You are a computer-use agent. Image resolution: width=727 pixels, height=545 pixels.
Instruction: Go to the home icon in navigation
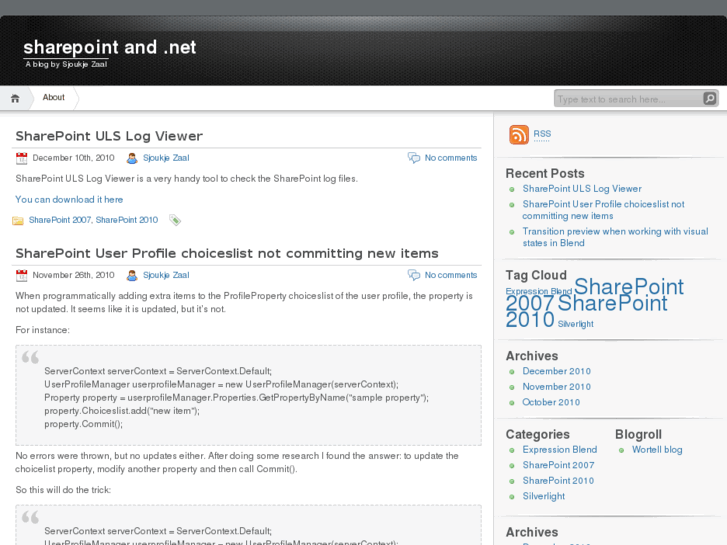pos(15,98)
